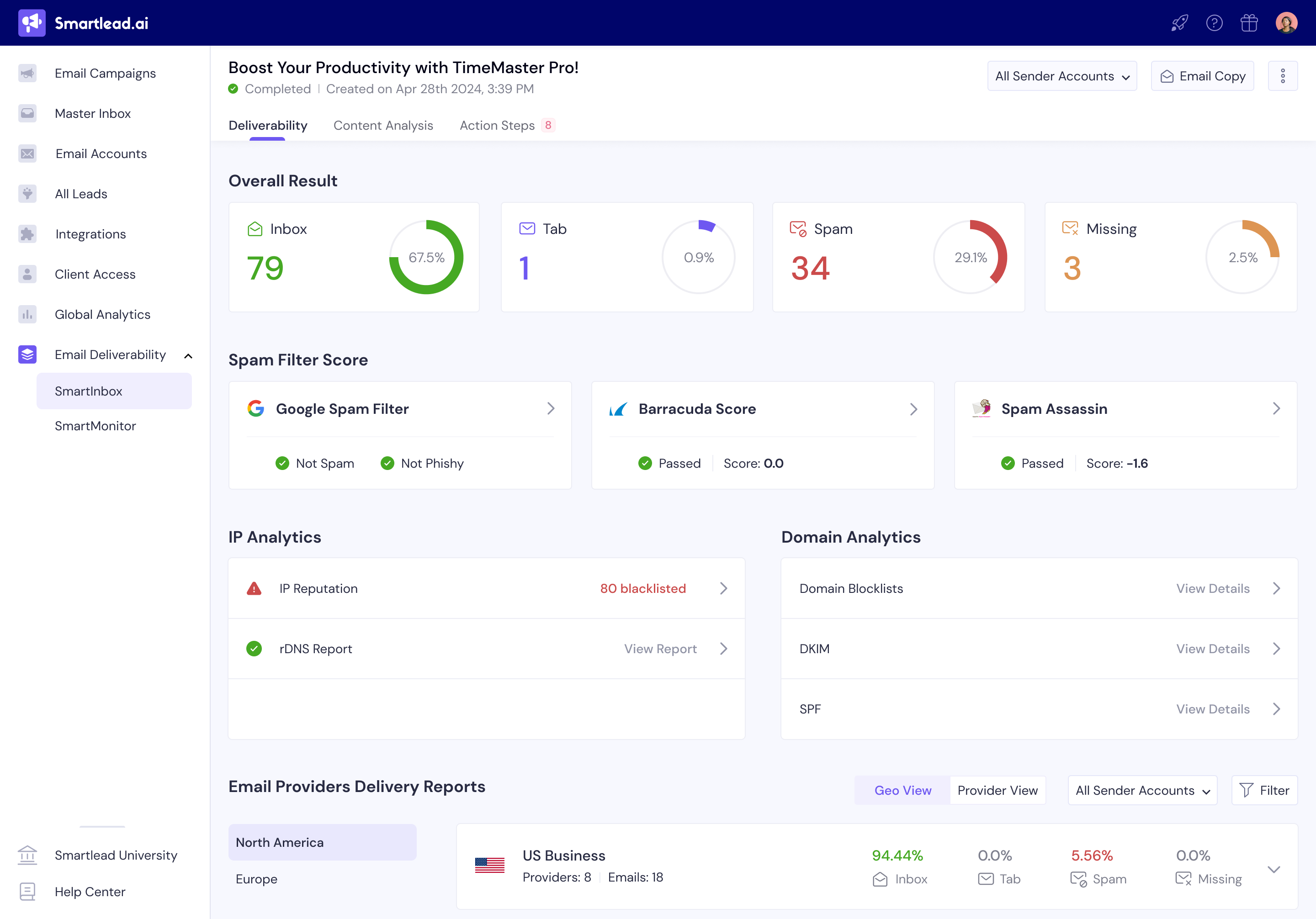Click the three-dot more options button
Image resolution: width=1316 pixels, height=919 pixels.
tap(1283, 76)
